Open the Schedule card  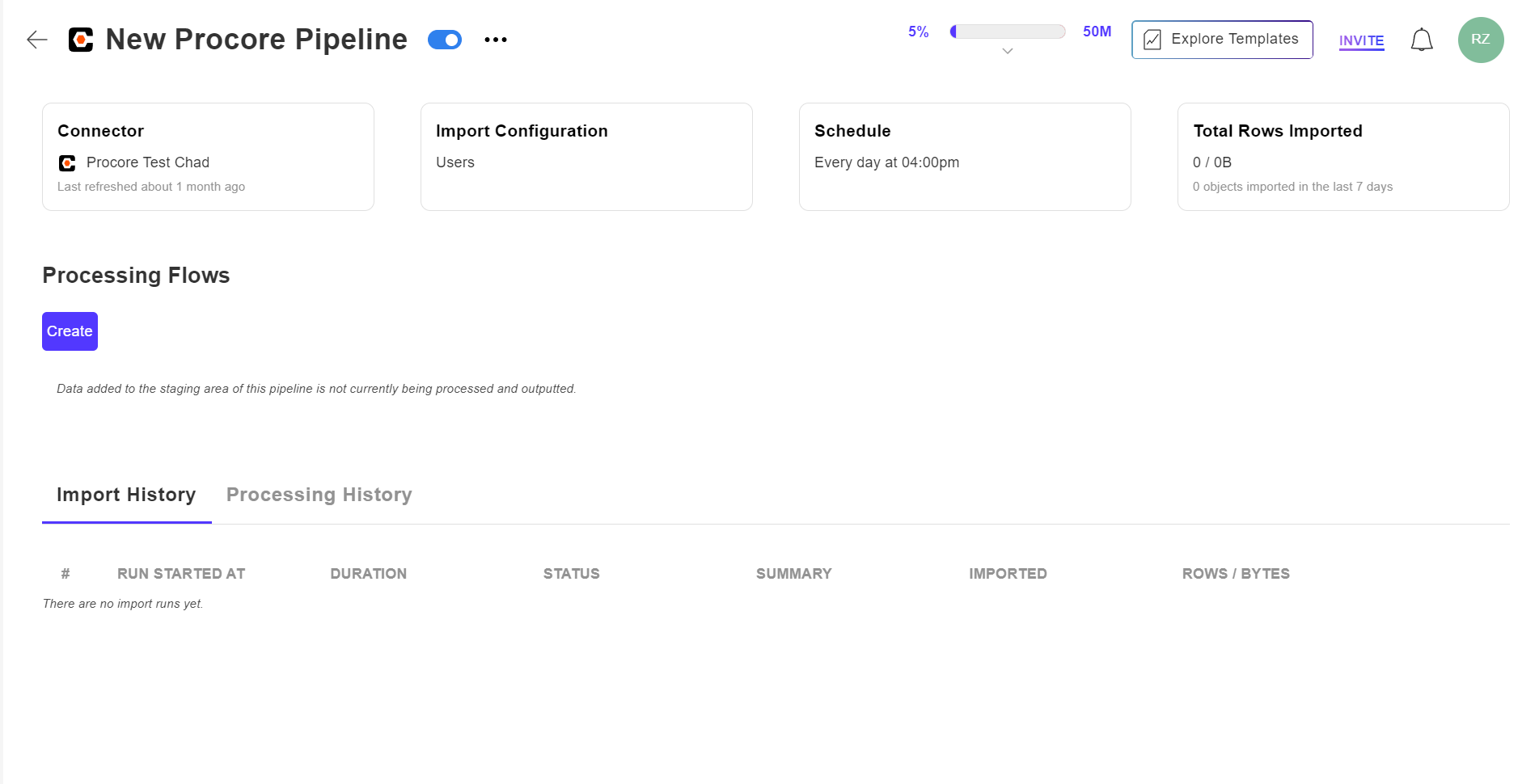coord(965,157)
